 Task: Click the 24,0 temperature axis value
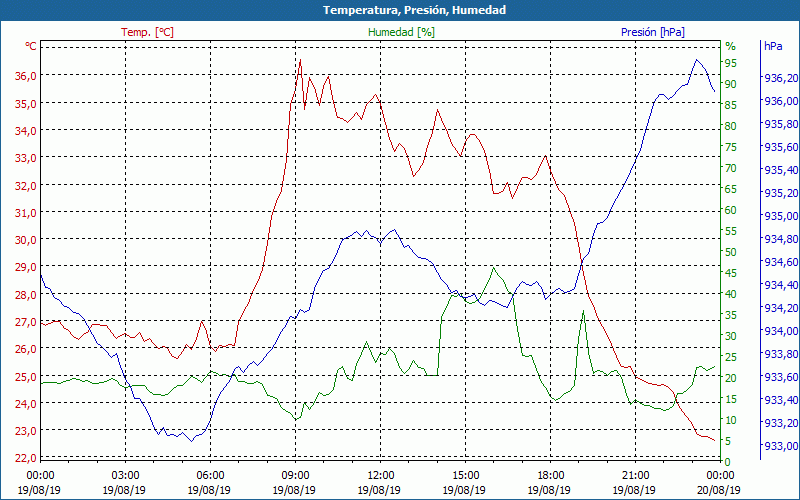[25, 403]
